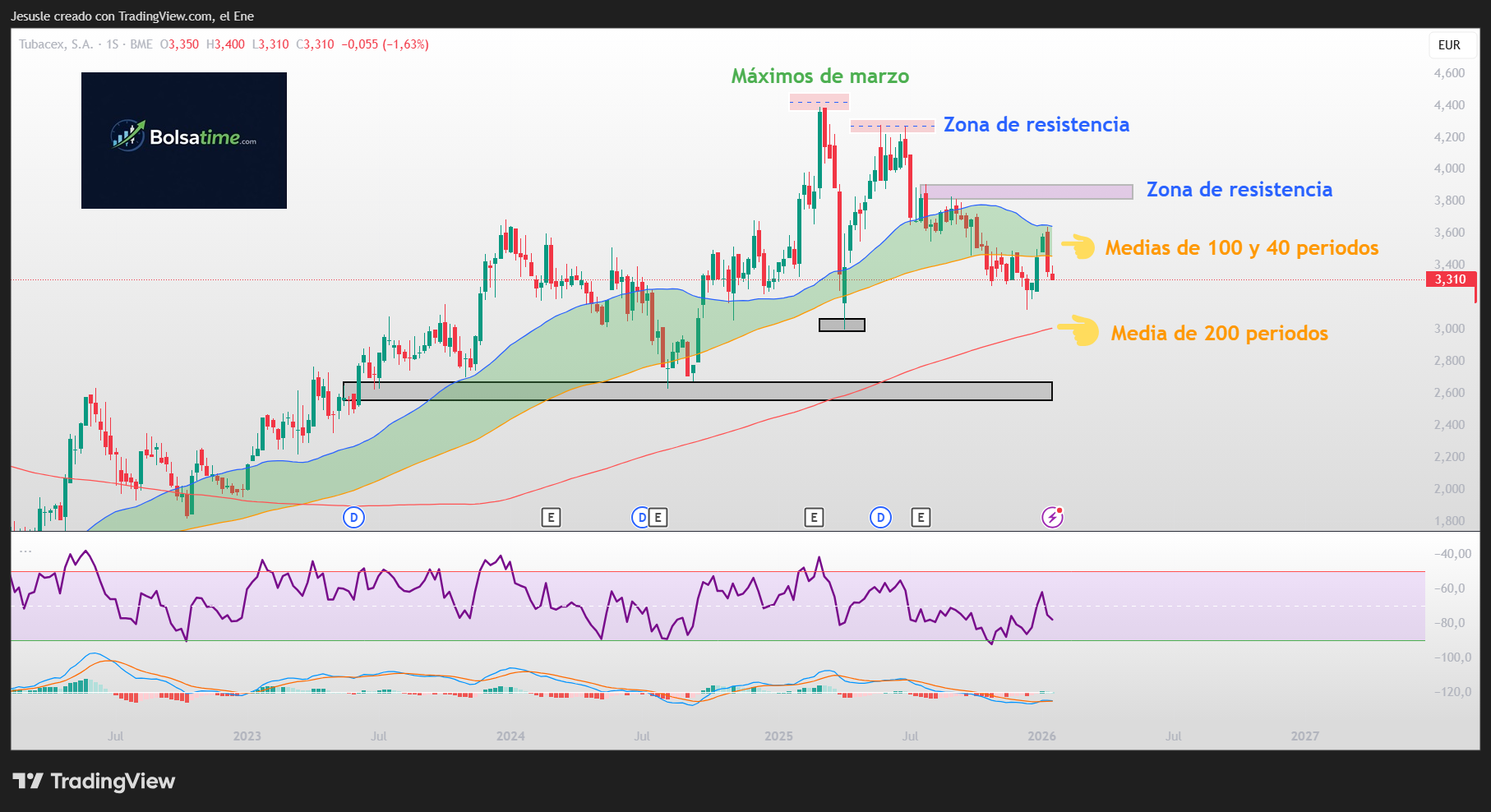Select the purple Zona de resistencia rectangle

point(1027,191)
